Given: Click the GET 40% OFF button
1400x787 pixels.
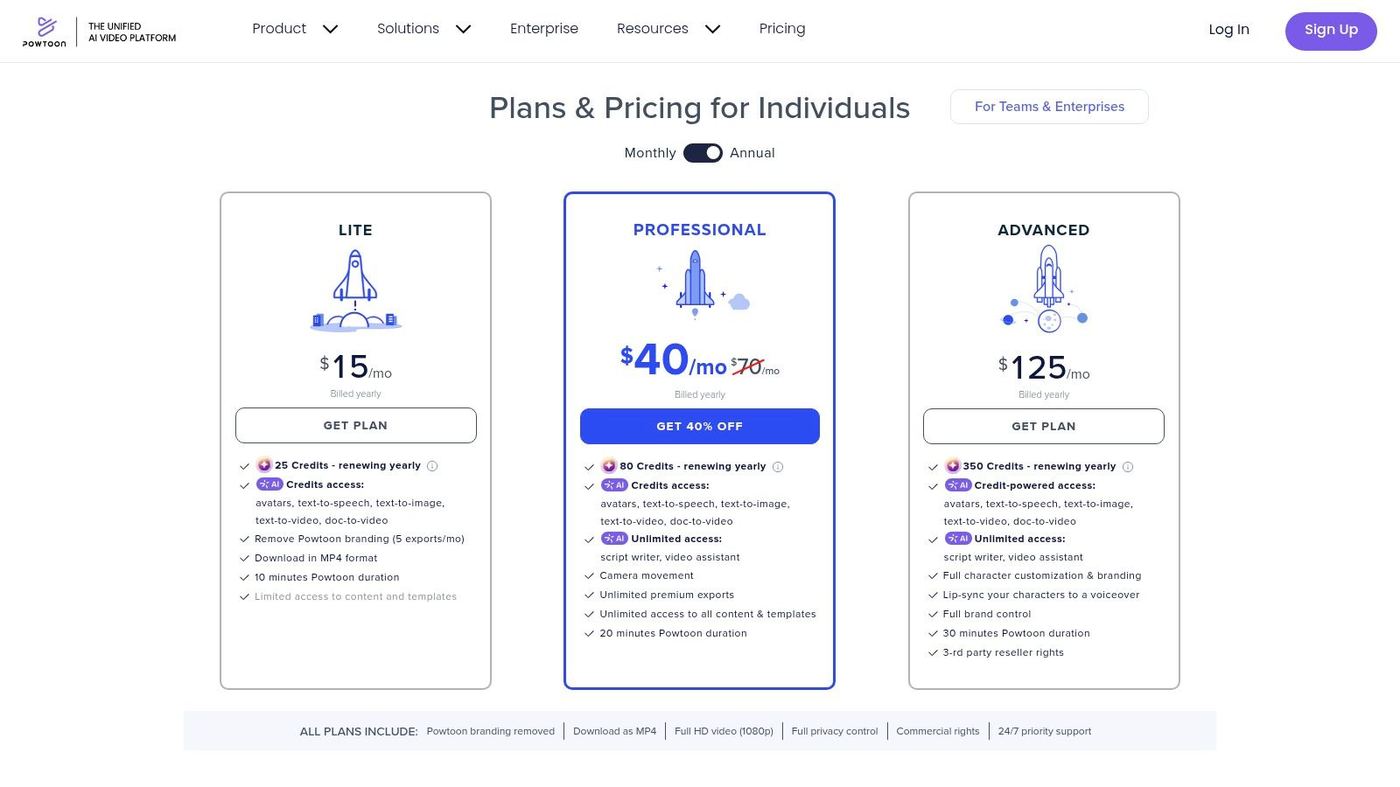Looking at the screenshot, I should click(700, 426).
